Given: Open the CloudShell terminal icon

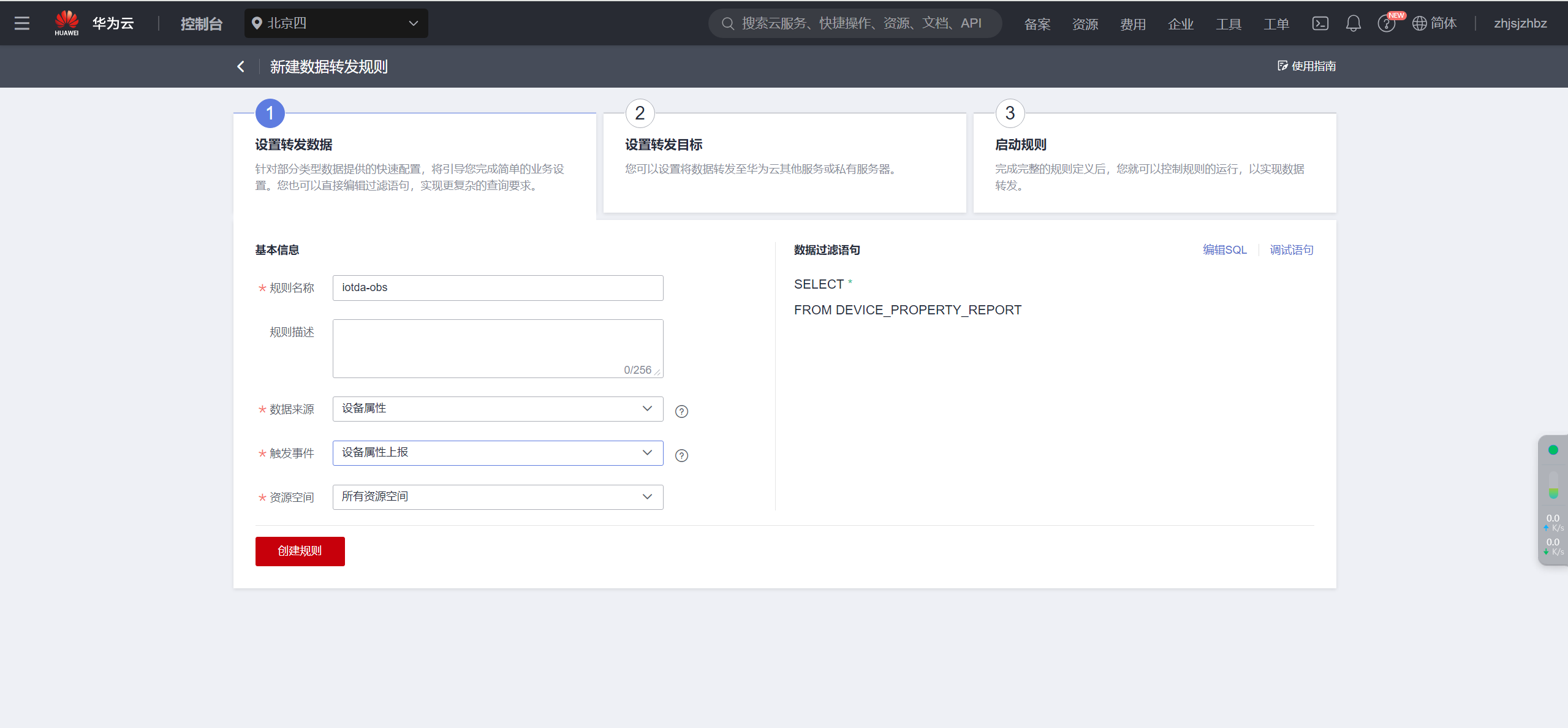Looking at the screenshot, I should [1320, 23].
